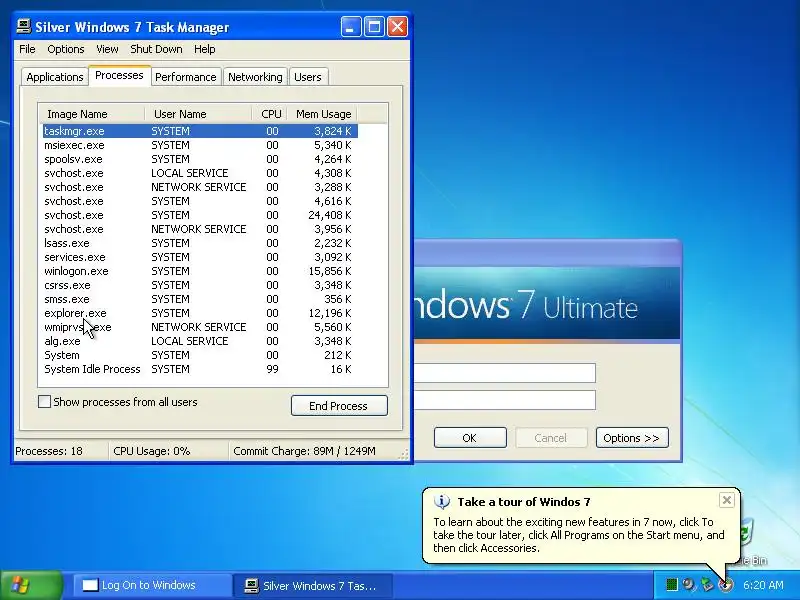Image resolution: width=800 pixels, height=600 pixels.
Task: Sort by the User Name column
Action: pyautogui.click(x=198, y=114)
